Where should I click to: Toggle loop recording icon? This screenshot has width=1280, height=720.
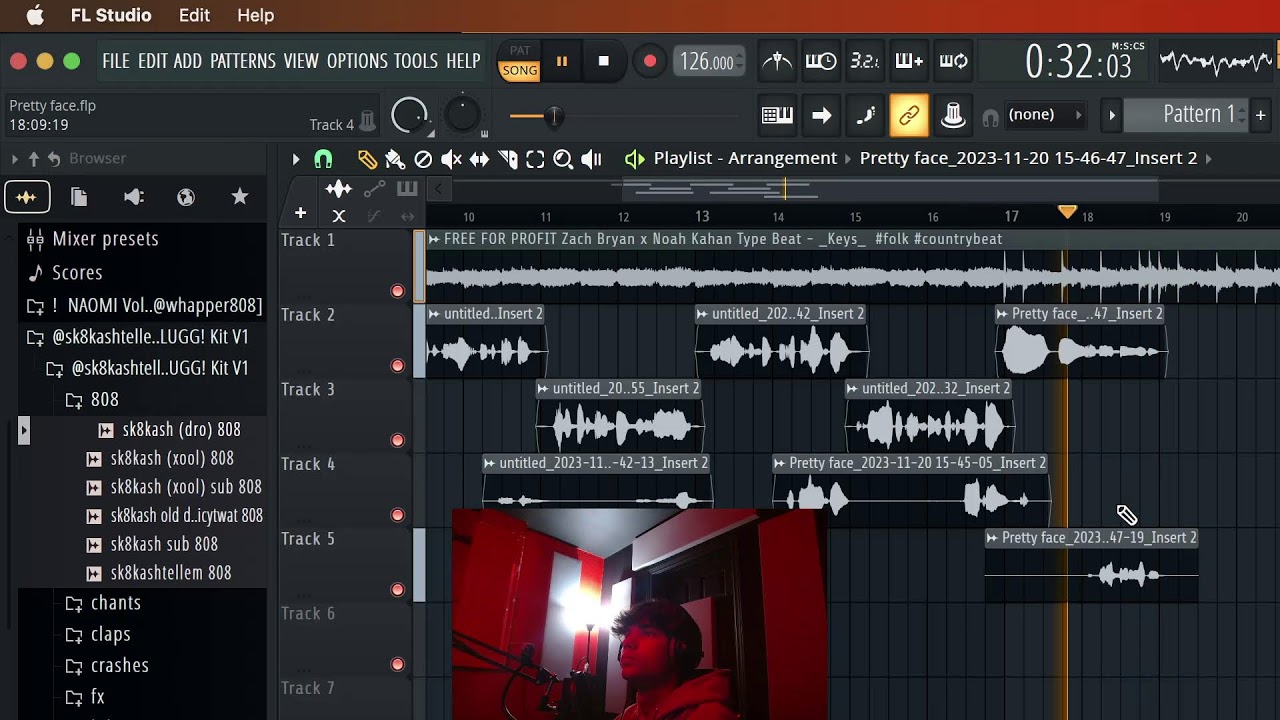click(x=953, y=62)
